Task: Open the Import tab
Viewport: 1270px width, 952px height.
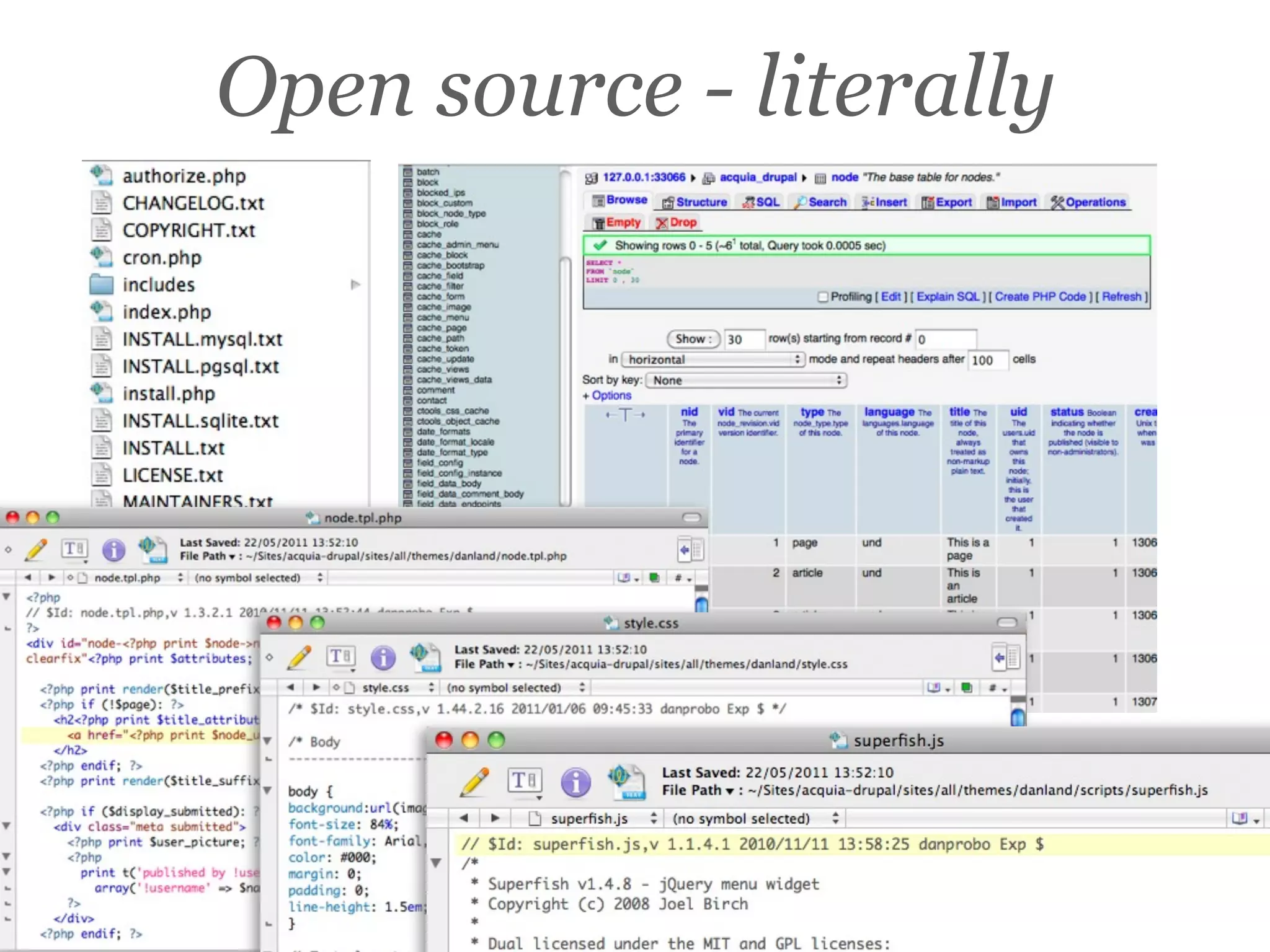Action: click(x=1011, y=202)
